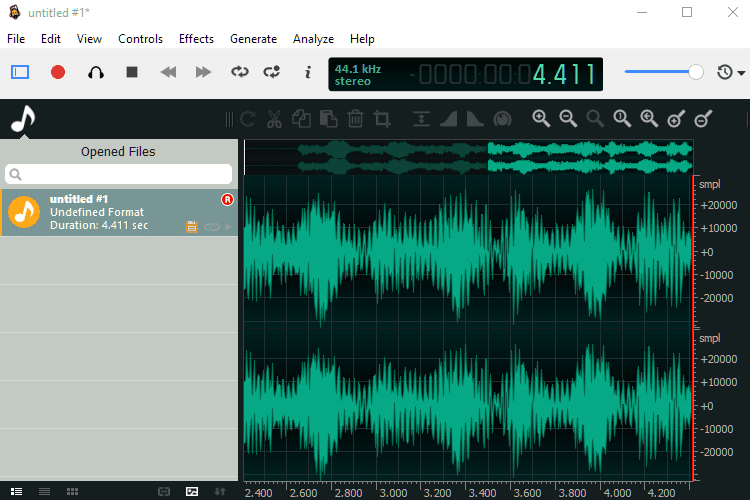This screenshot has width=750, height=500.
Task: Zoom out with the minus magnifier
Action: [x=568, y=119]
